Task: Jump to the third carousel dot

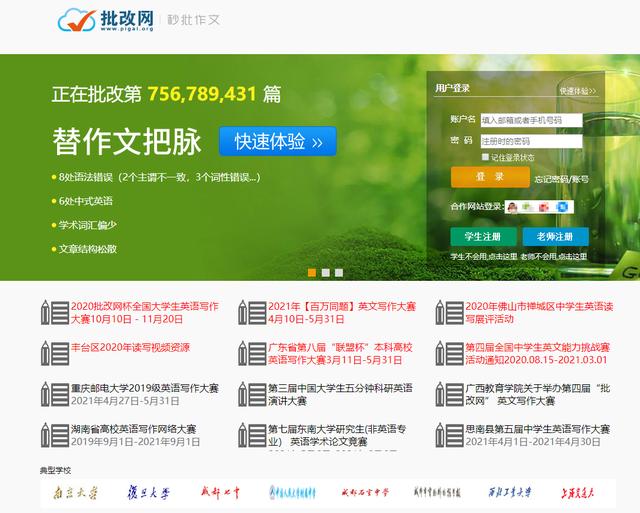Action: pyautogui.click(x=339, y=272)
